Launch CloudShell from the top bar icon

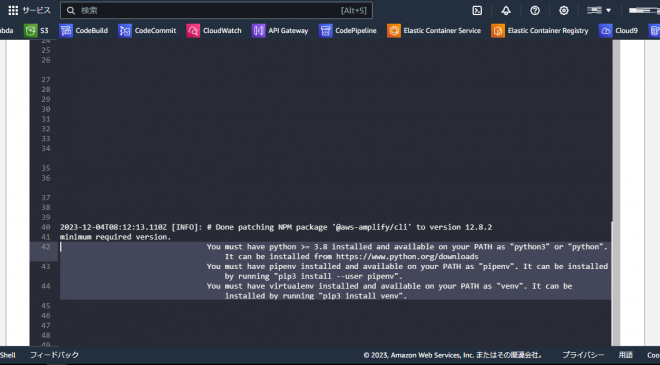click(x=477, y=11)
